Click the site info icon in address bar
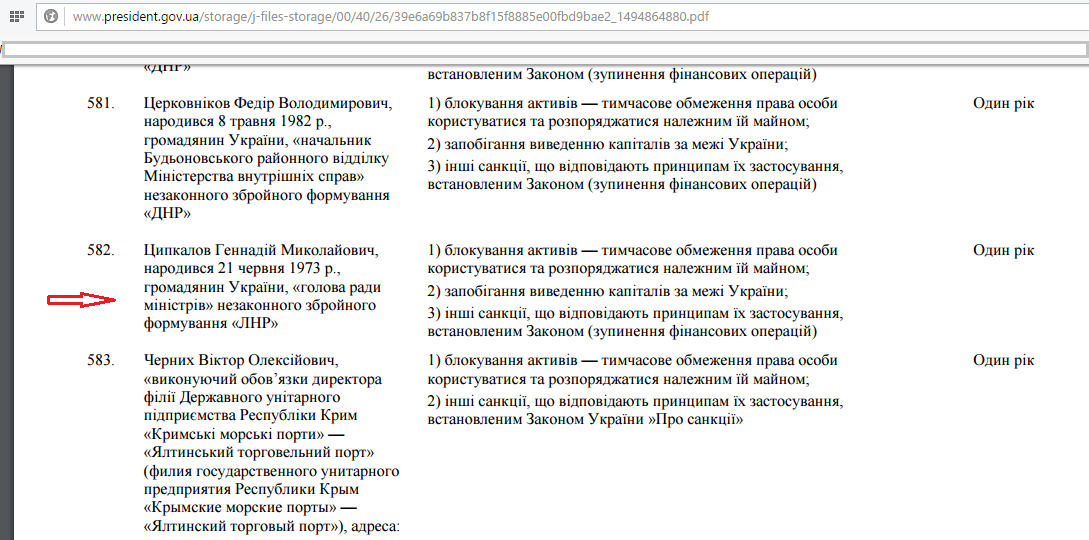The height and width of the screenshot is (540, 1089). [x=50, y=15]
